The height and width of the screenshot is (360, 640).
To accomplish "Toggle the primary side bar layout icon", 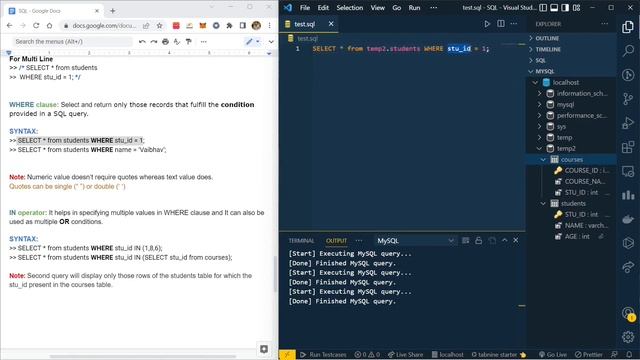I will point(543,8).
